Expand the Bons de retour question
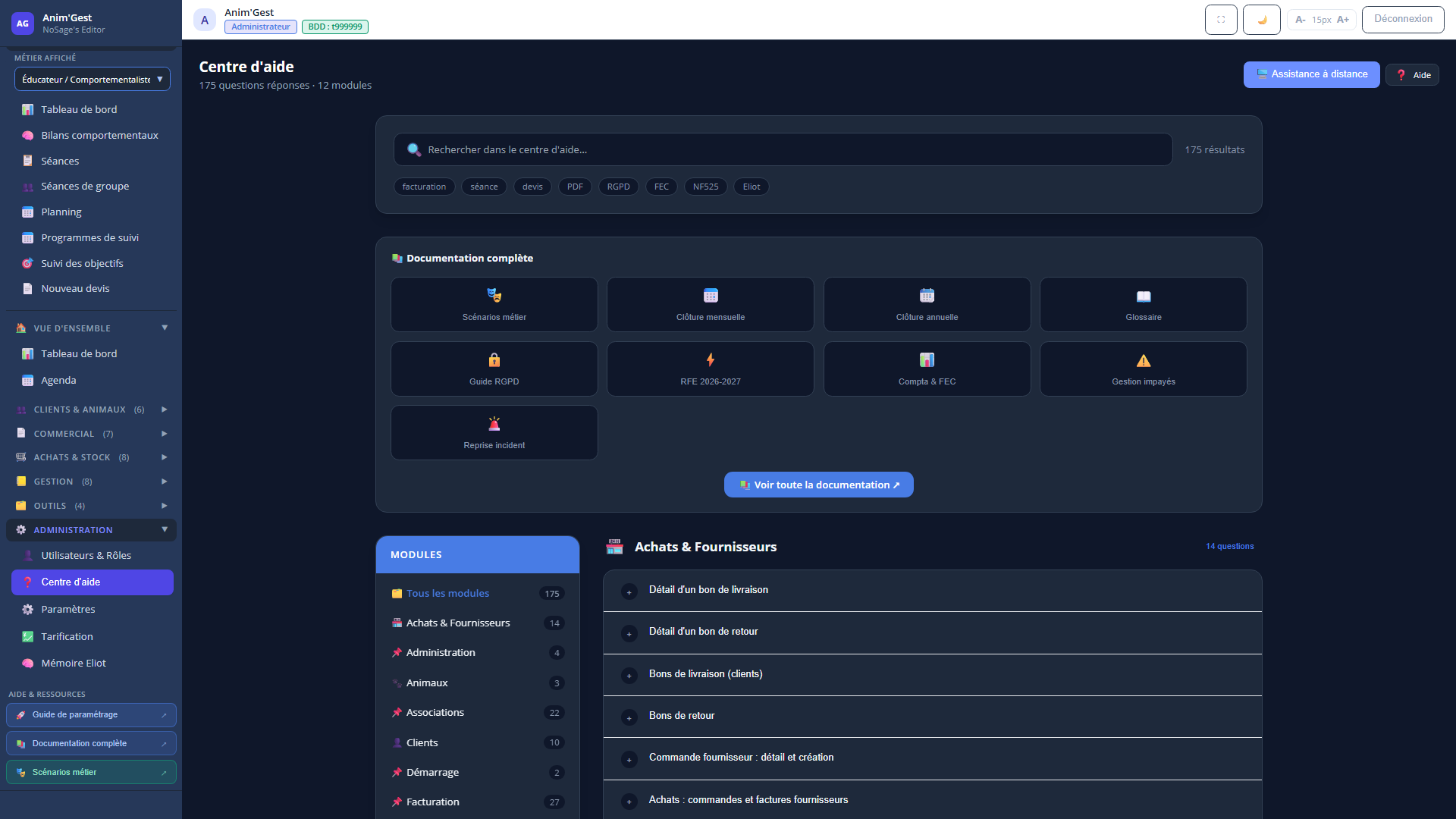This screenshot has width=1456, height=819. [x=933, y=717]
